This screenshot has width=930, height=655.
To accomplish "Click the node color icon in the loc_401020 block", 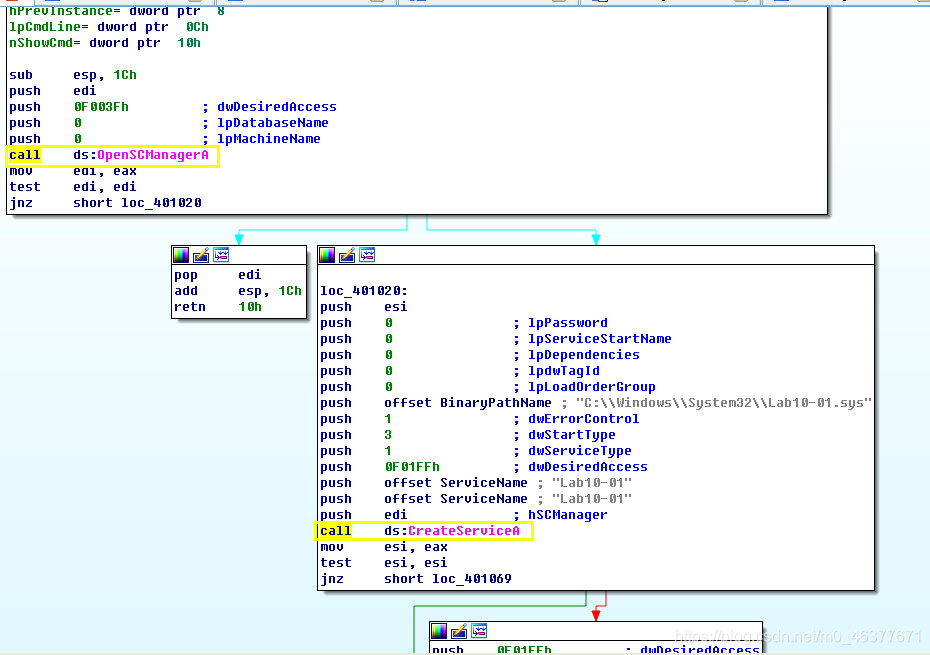I will pos(327,255).
